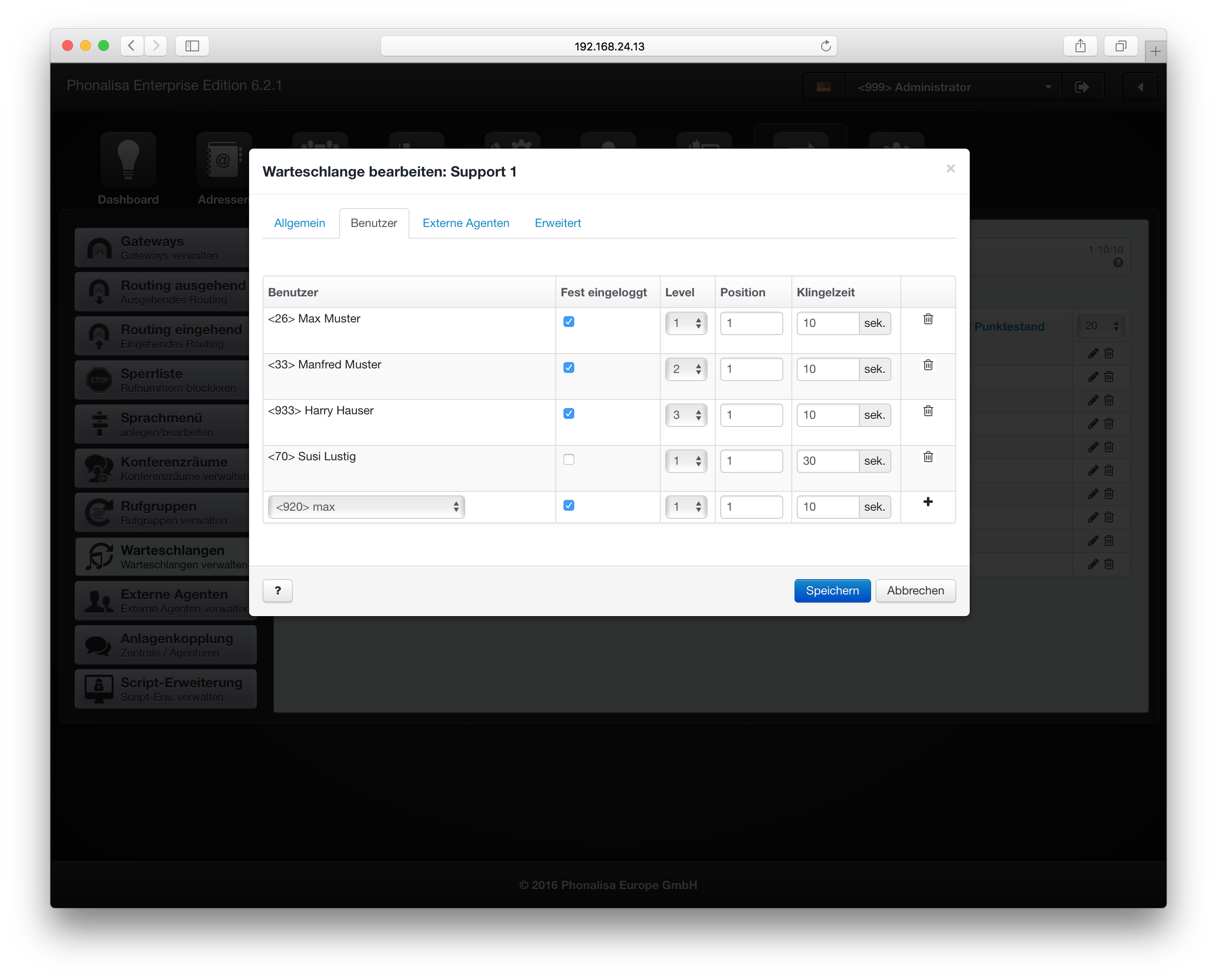Click the German flag language icon
Screen dimensions: 1217x980
tap(823, 87)
